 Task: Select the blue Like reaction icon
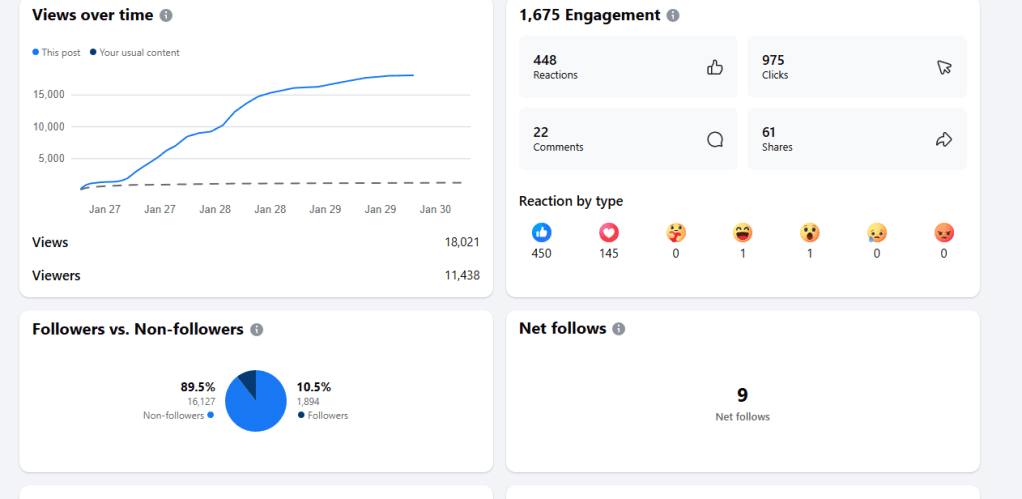(x=542, y=232)
